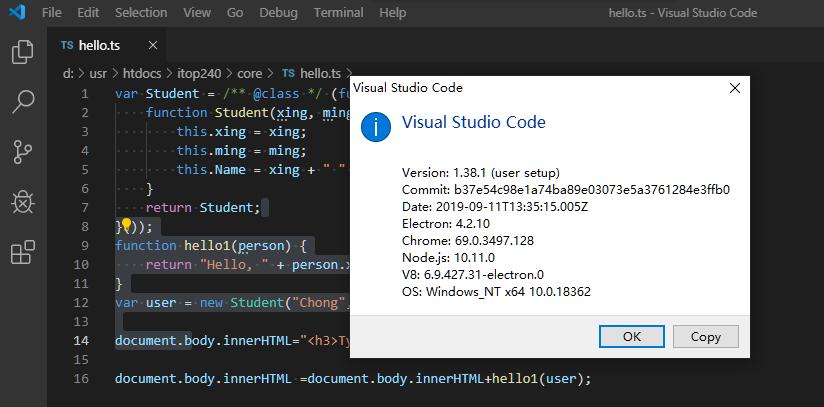The width and height of the screenshot is (824, 407).
Task: Click line number 16 in the gutter
Action: click(x=81, y=379)
